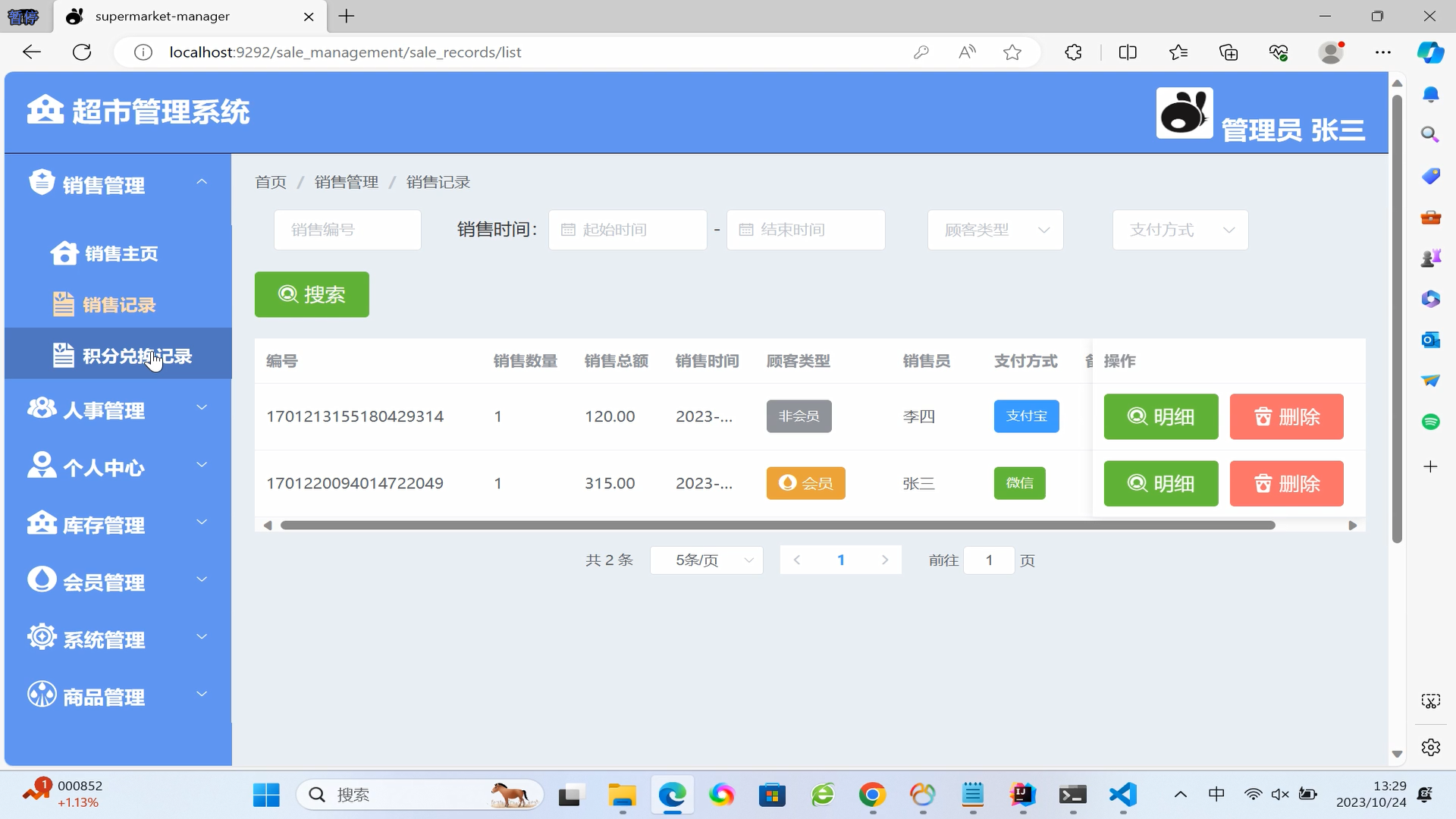1456x819 pixels.
Task: Open the 顾客类型 dropdown
Action: [x=995, y=230]
